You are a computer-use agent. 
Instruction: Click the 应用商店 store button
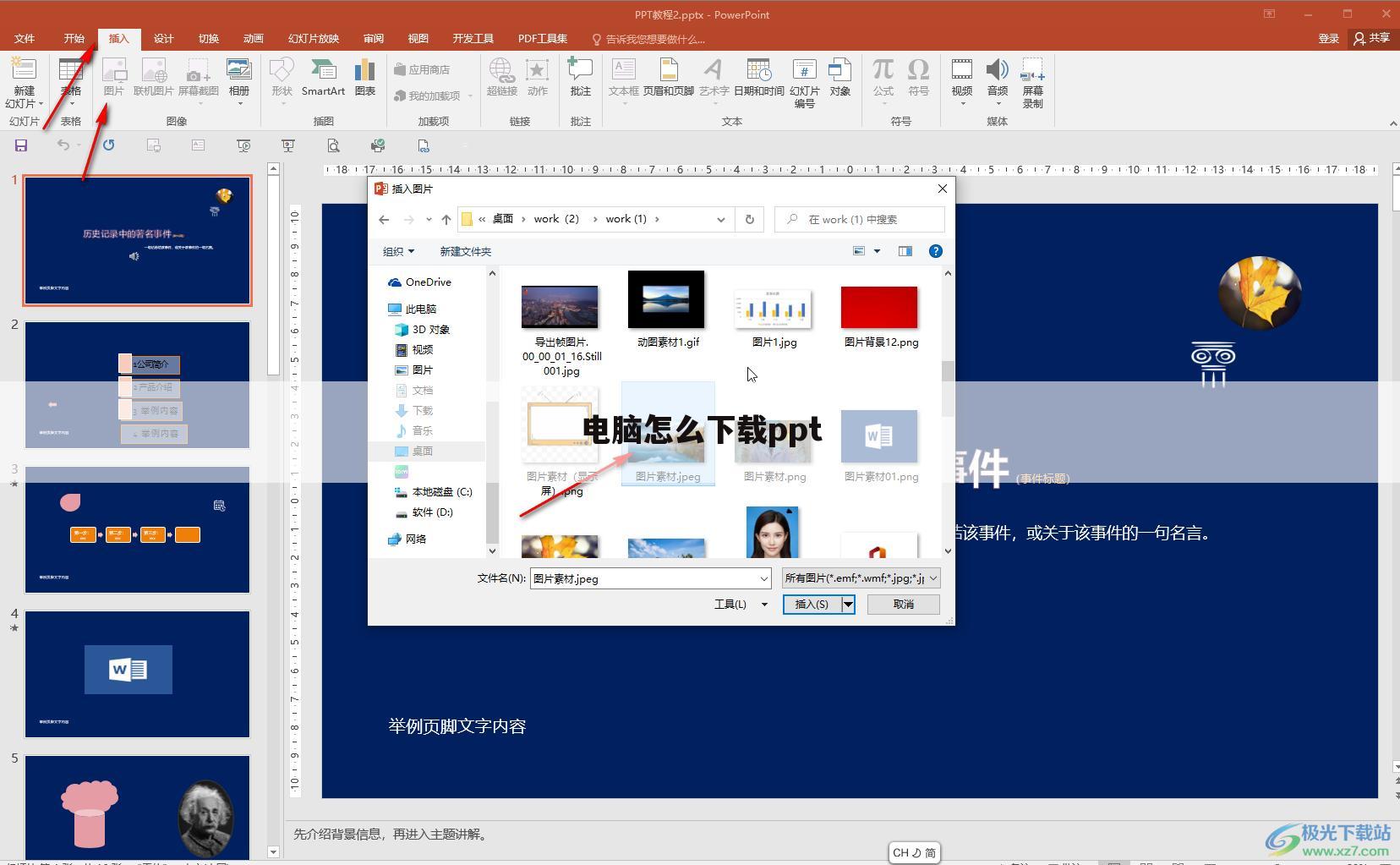[422, 69]
